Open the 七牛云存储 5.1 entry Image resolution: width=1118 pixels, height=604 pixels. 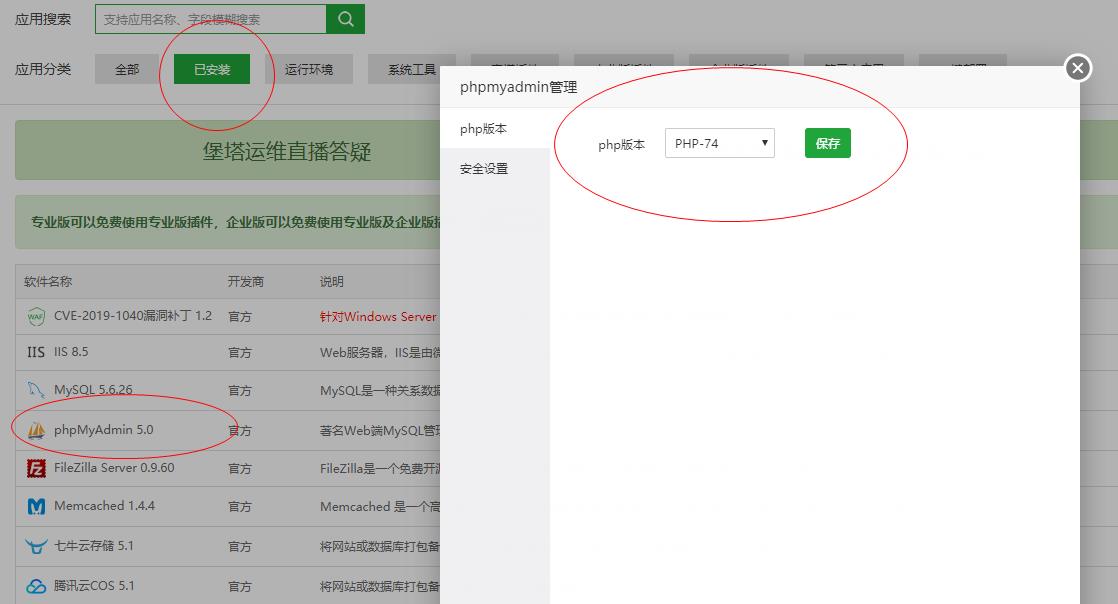tap(93, 546)
